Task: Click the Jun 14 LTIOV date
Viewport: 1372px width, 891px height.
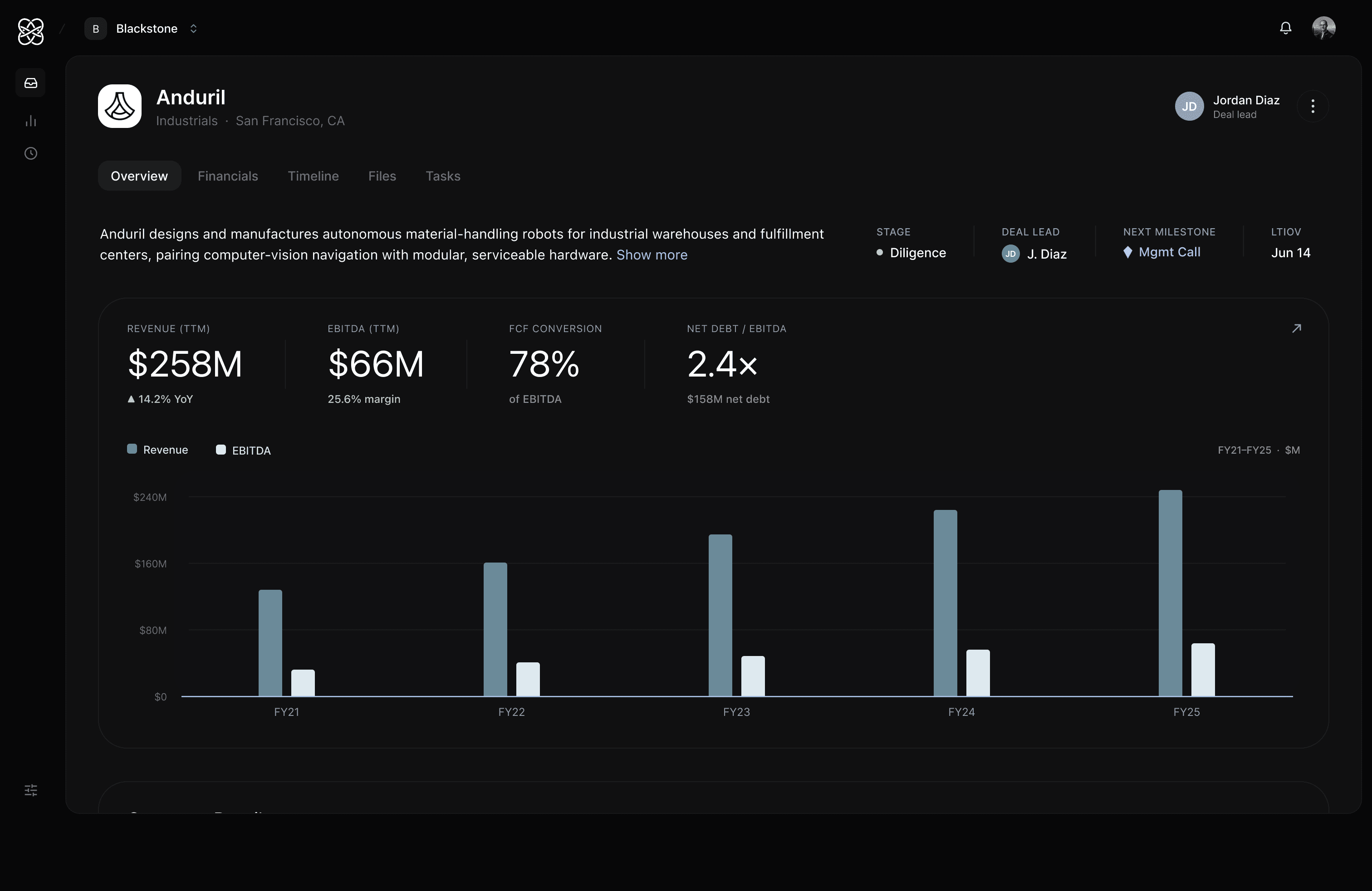Action: pyautogui.click(x=1291, y=253)
